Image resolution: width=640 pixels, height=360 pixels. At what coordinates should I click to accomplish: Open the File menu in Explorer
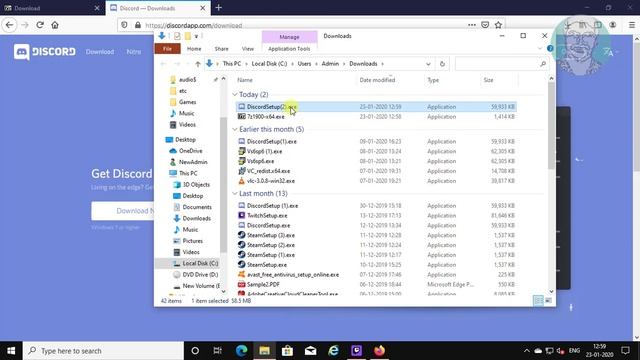[x=167, y=49]
